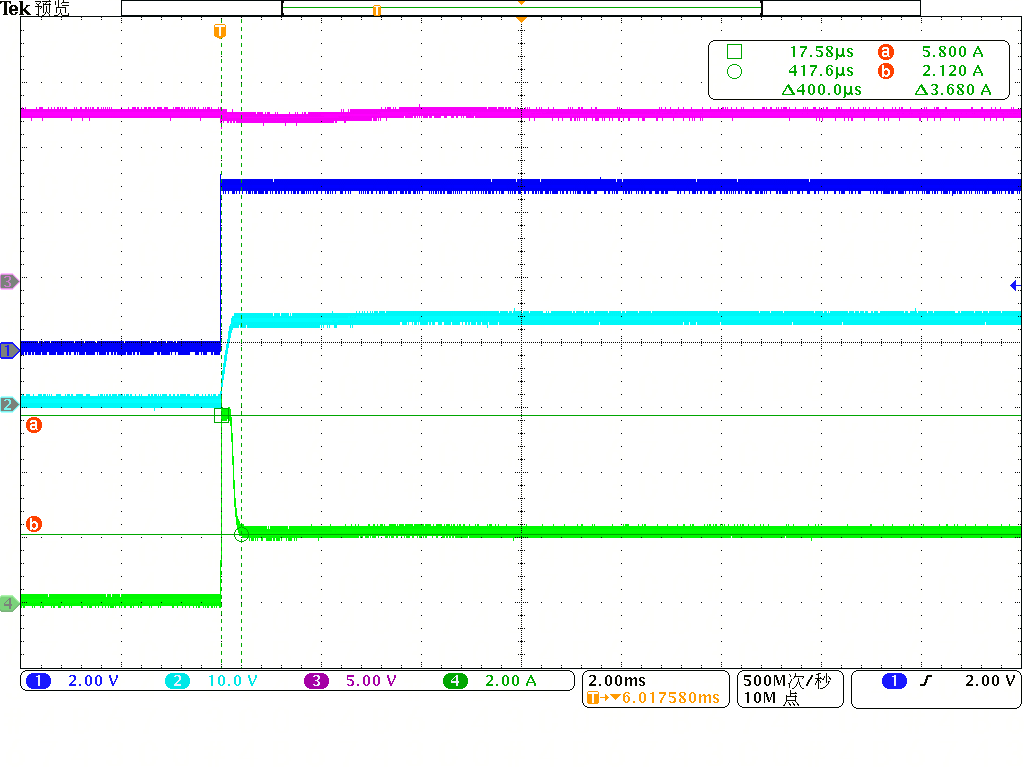Screen dimensions: 1024x768
Task: Click cursor a icon in readout box
Action: click(886, 52)
